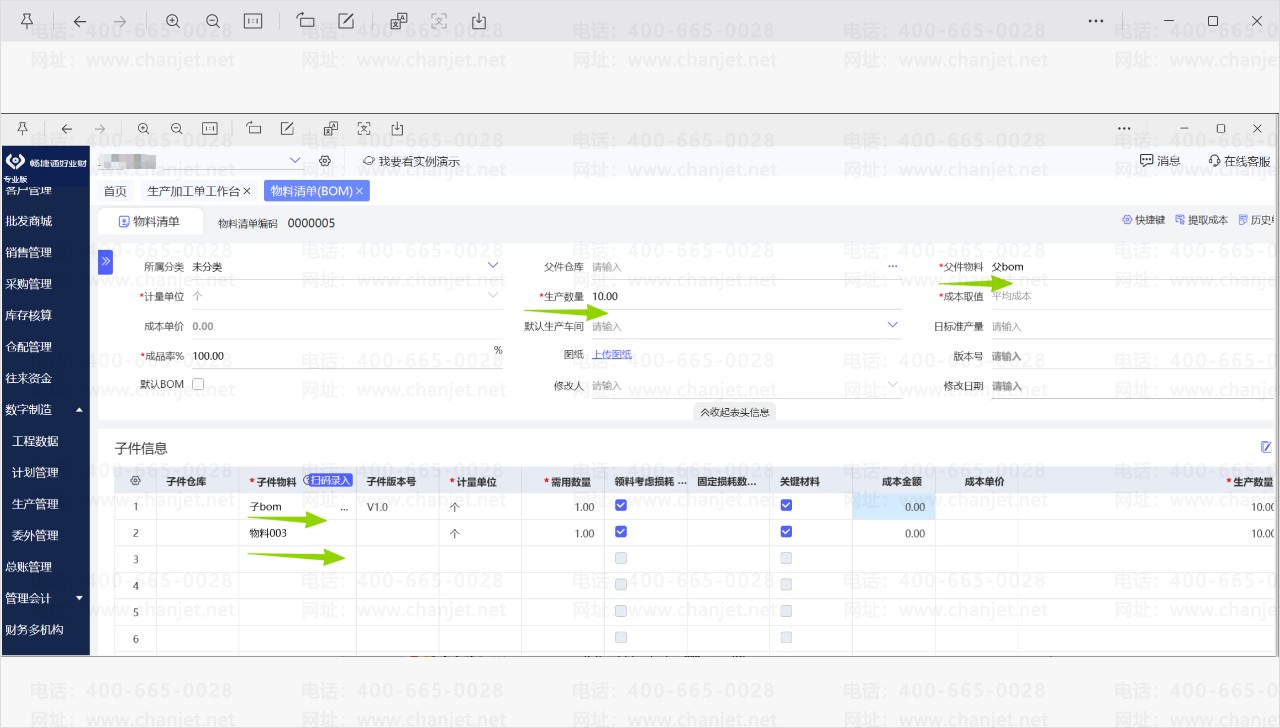Open 修改人 dropdown
Image resolution: width=1280 pixels, height=728 pixels.
pos(893,384)
